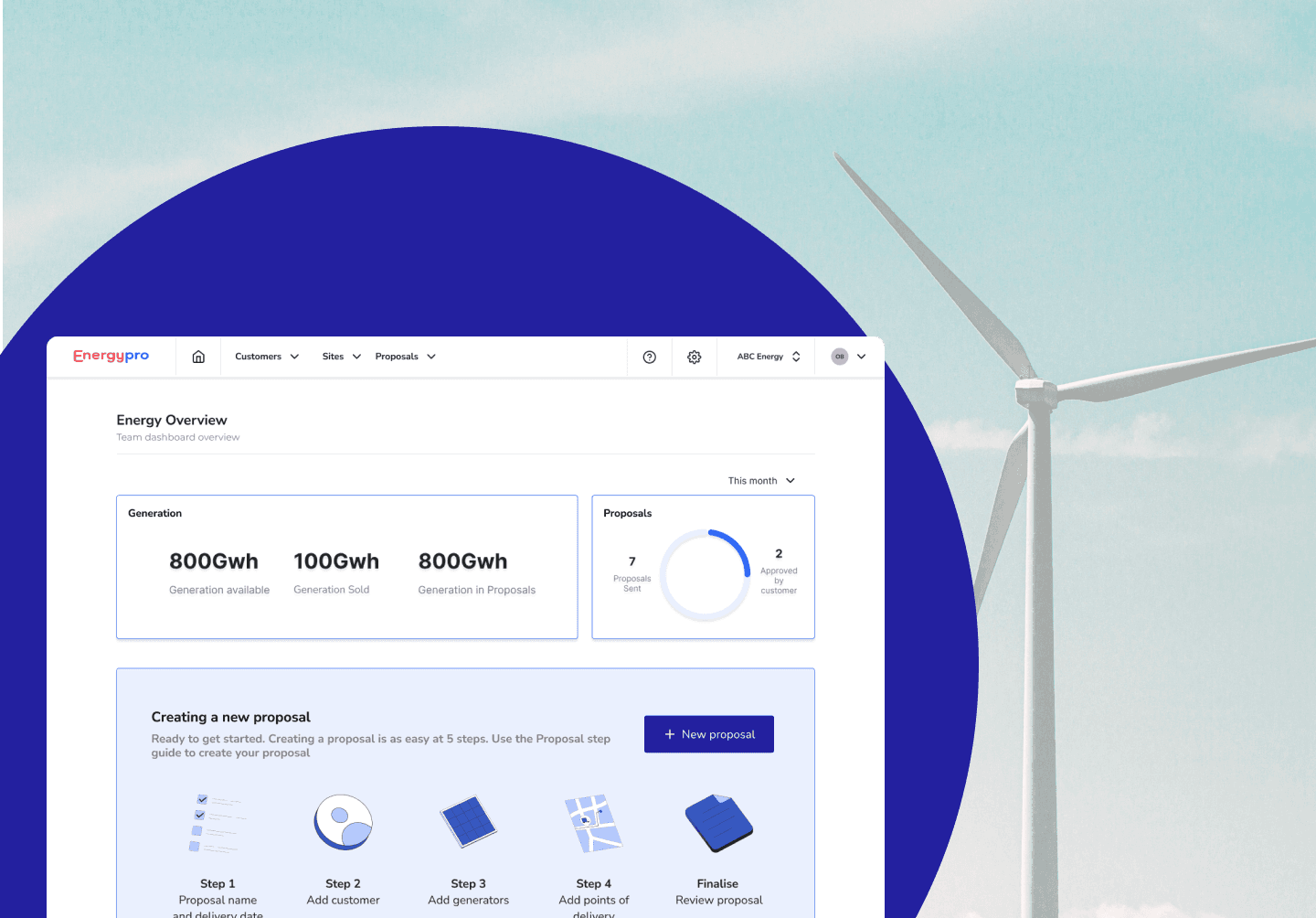Screen dimensions: 1316x918
Task: Expand the Sites navigation dropdown
Action: [x=342, y=357]
